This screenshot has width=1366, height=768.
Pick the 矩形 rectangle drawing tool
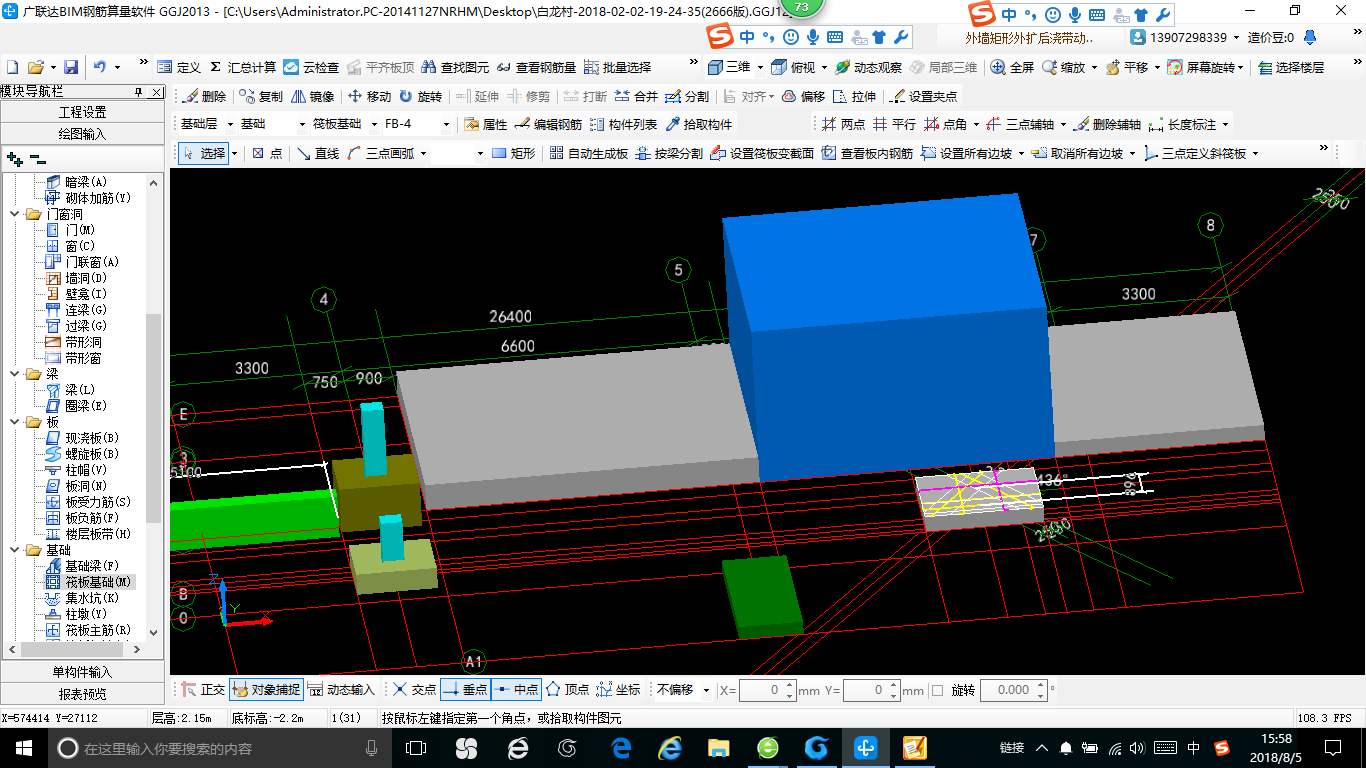click(514, 153)
